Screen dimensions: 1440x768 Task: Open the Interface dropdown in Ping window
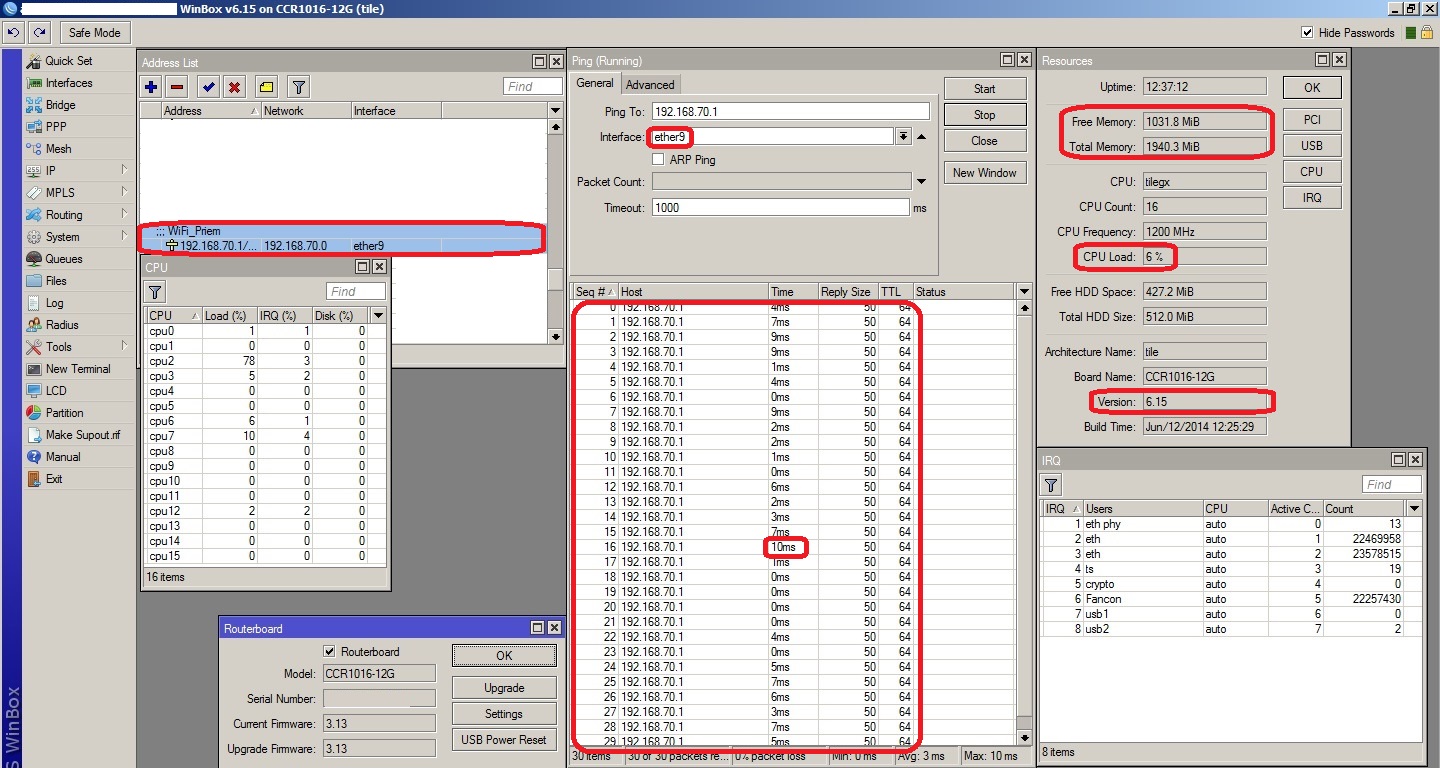(x=904, y=137)
